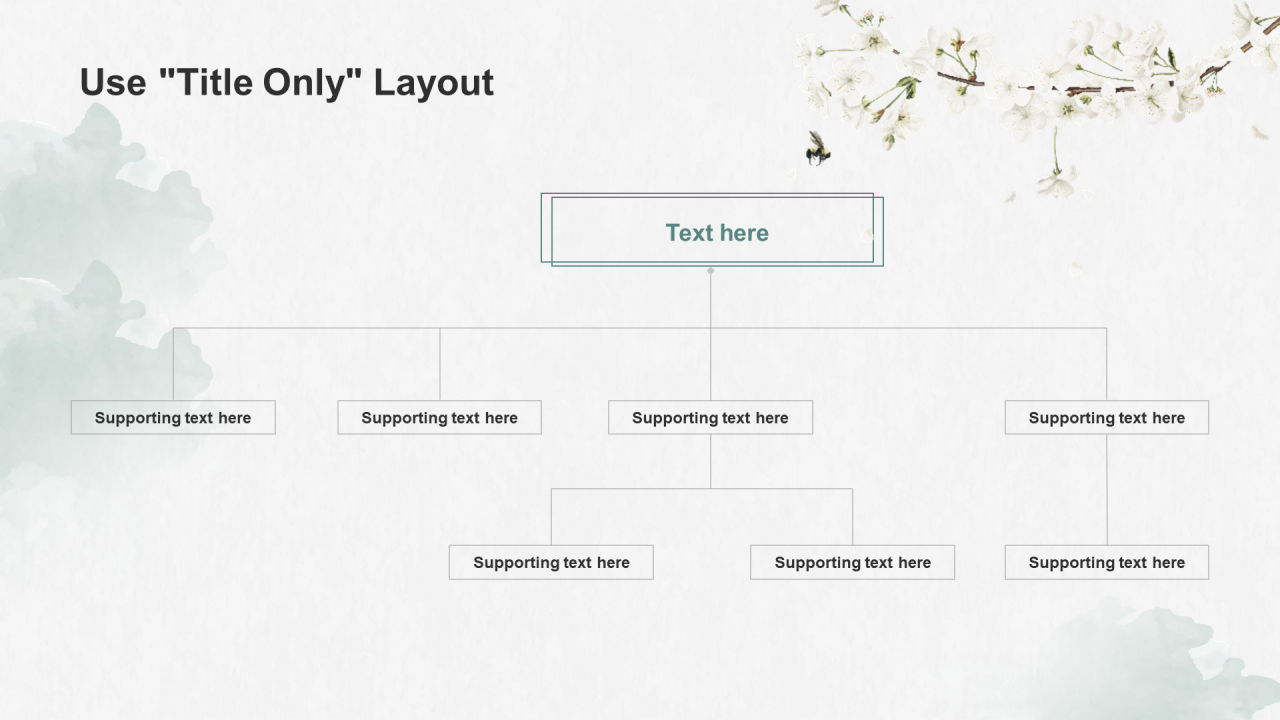Select the hanging blossom below the branch
The width and height of the screenshot is (1280, 720).
(1056, 178)
